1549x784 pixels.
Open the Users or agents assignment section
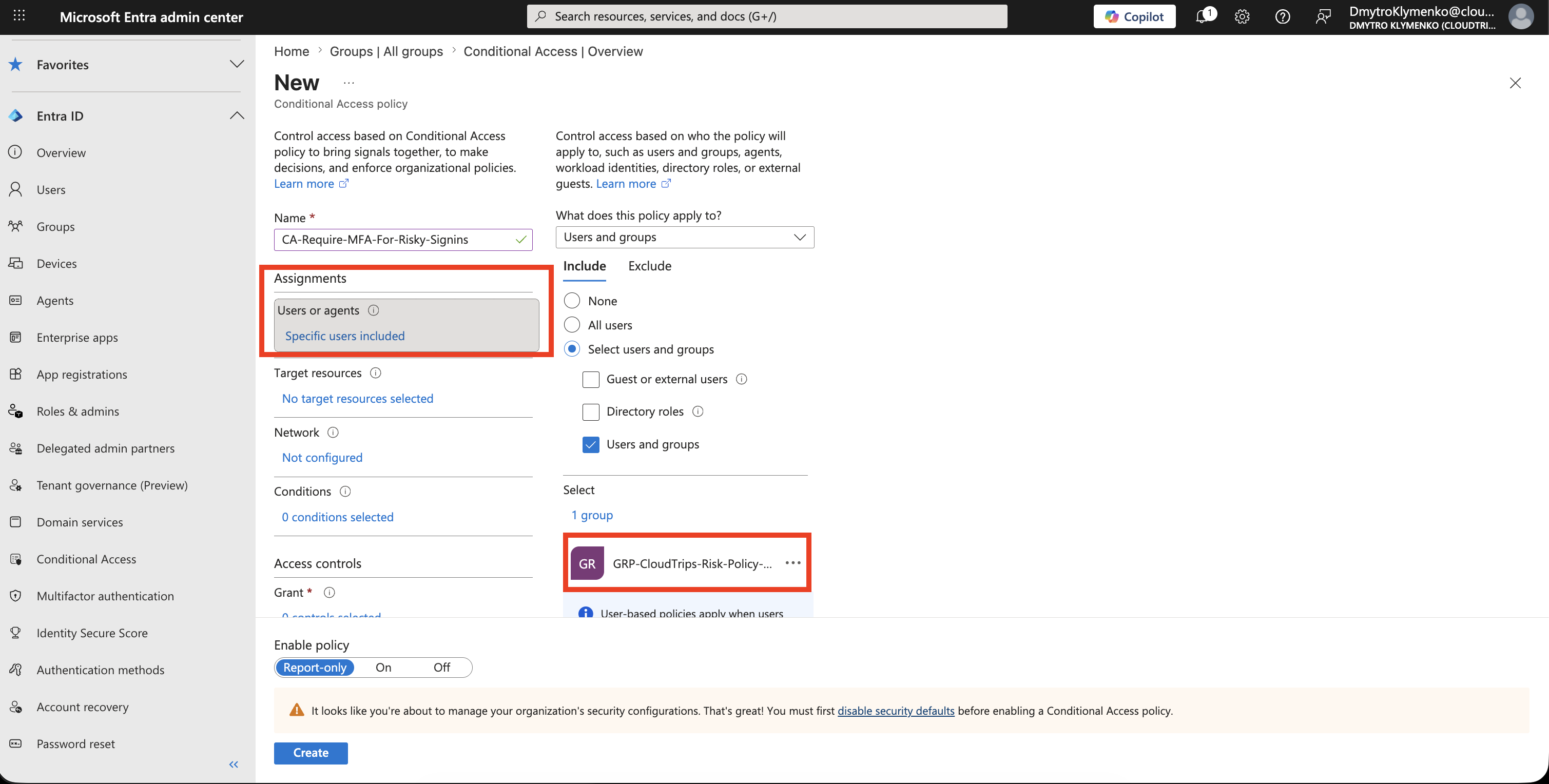[x=406, y=324]
